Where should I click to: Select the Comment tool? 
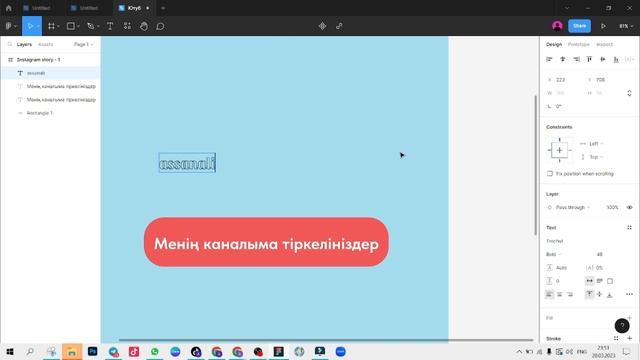coord(160,26)
